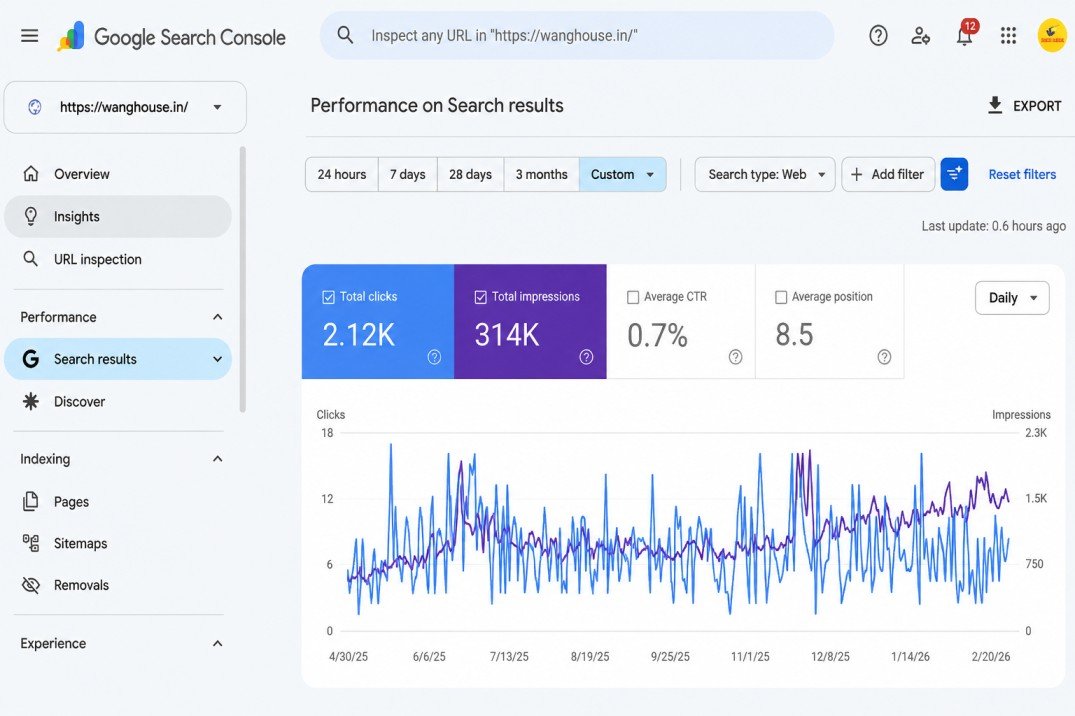Open the Help question mark icon
Viewport: 1075px width, 716px height.
point(878,36)
